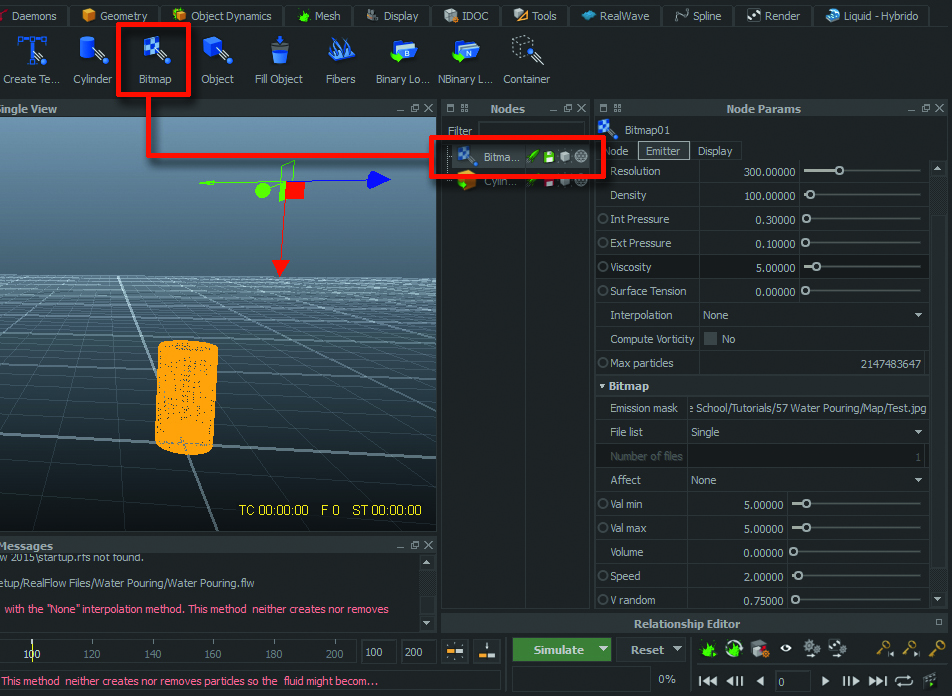Open the File list dropdown
The image size is (952, 696).
point(807,432)
